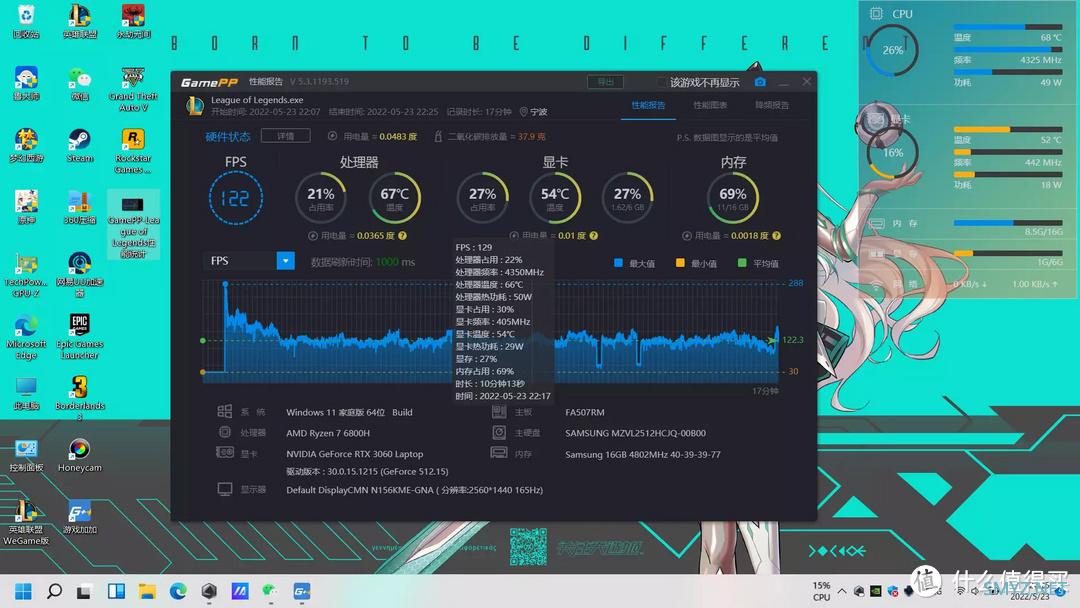
Task: Open the 网易UU加速器 desktop icon
Action: tap(80, 275)
